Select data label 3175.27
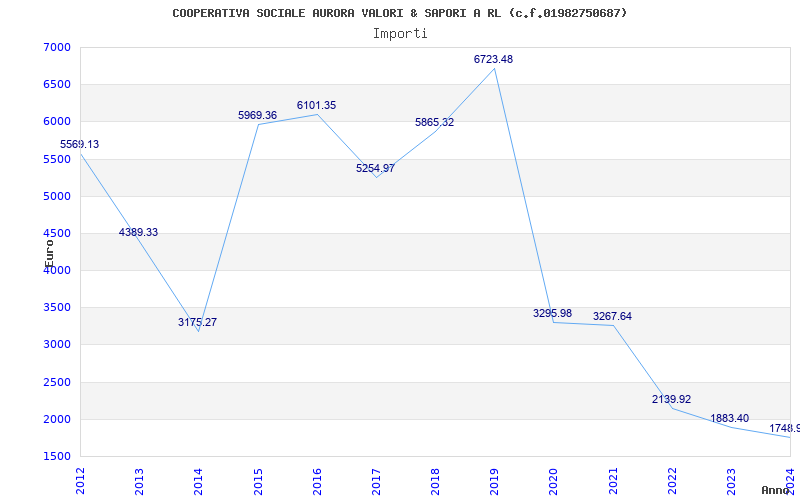 tap(197, 322)
